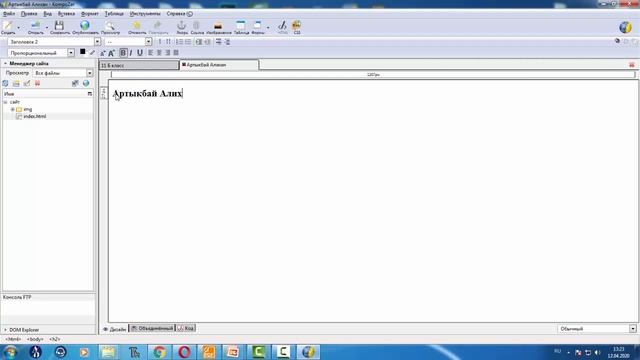Viewport: 640px width, 360px height.
Task: Open the Формат menu
Action: (x=90, y=14)
